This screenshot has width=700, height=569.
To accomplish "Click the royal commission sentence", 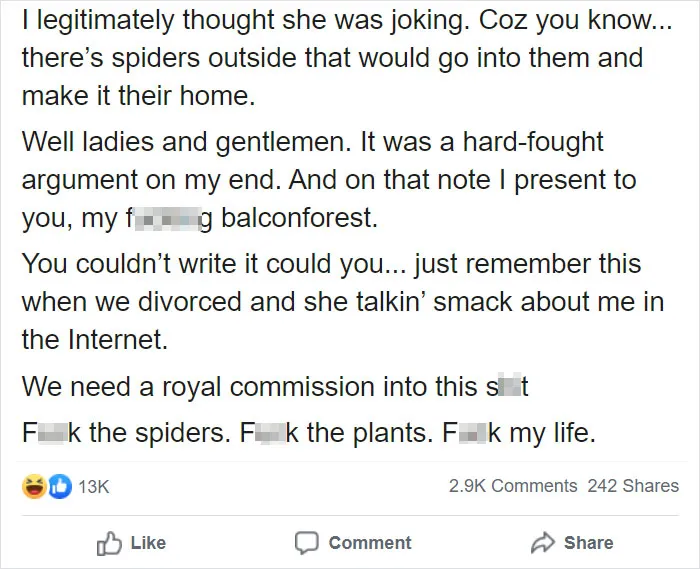I will point(275,386).
